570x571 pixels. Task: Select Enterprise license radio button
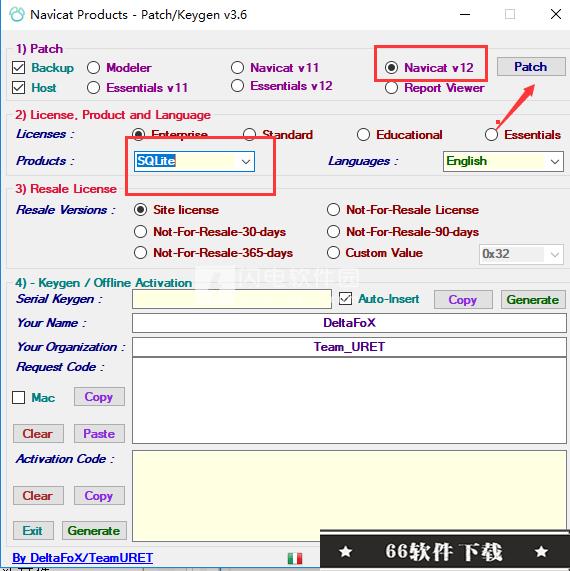[138, 134]
